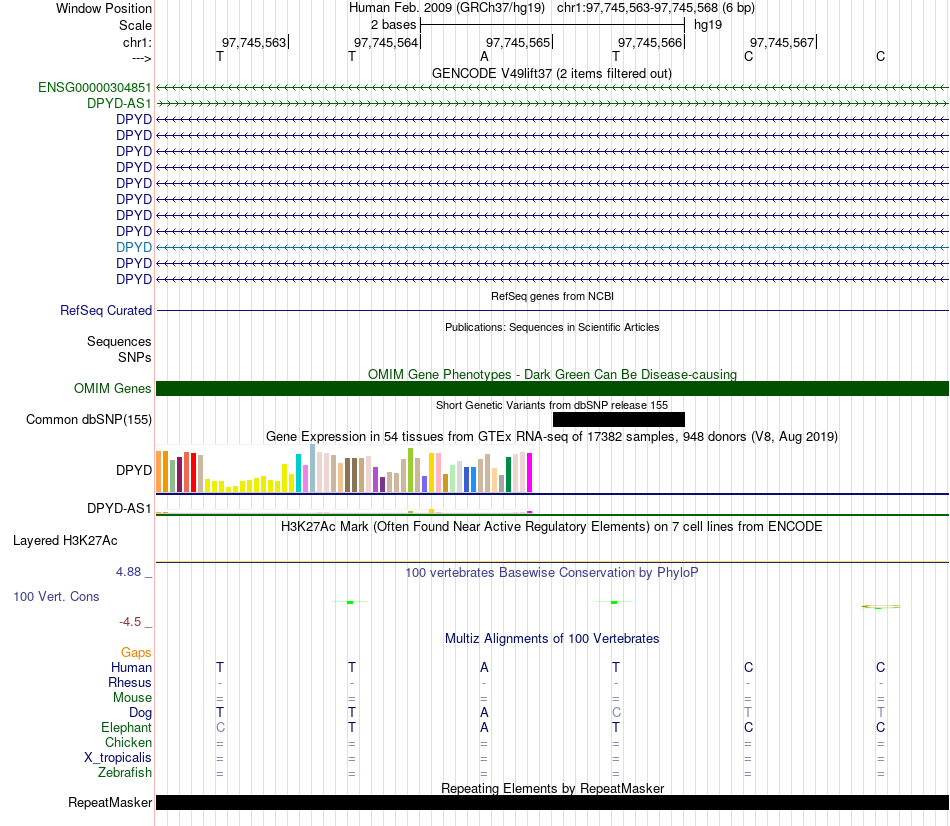This screenshot has height=826, width=950.
Task: Click the Common dbSNP(155) label
Action: pyautogui.click(x=88, y=419)
